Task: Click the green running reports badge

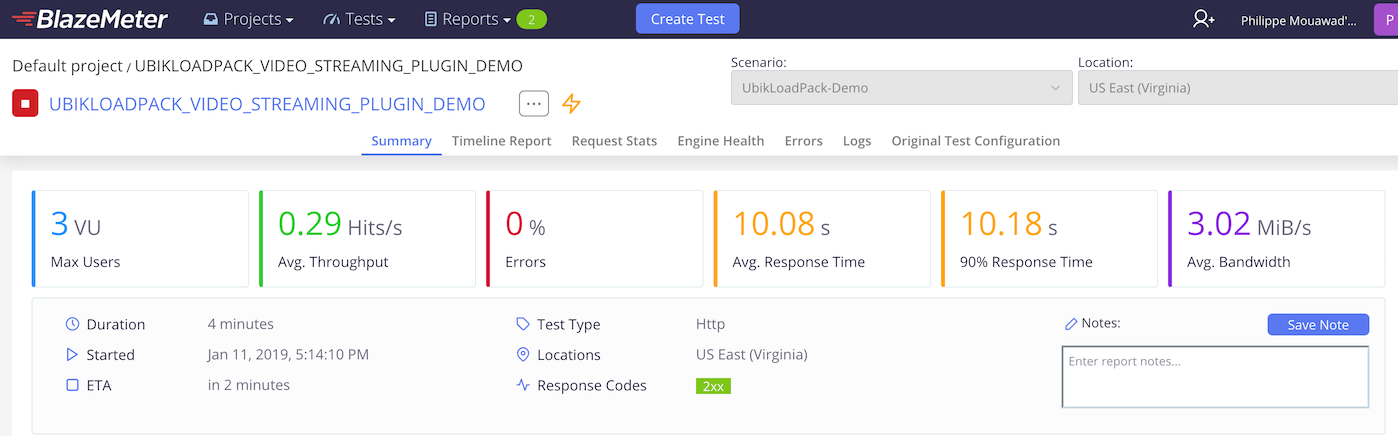Action: pos(532,19)
